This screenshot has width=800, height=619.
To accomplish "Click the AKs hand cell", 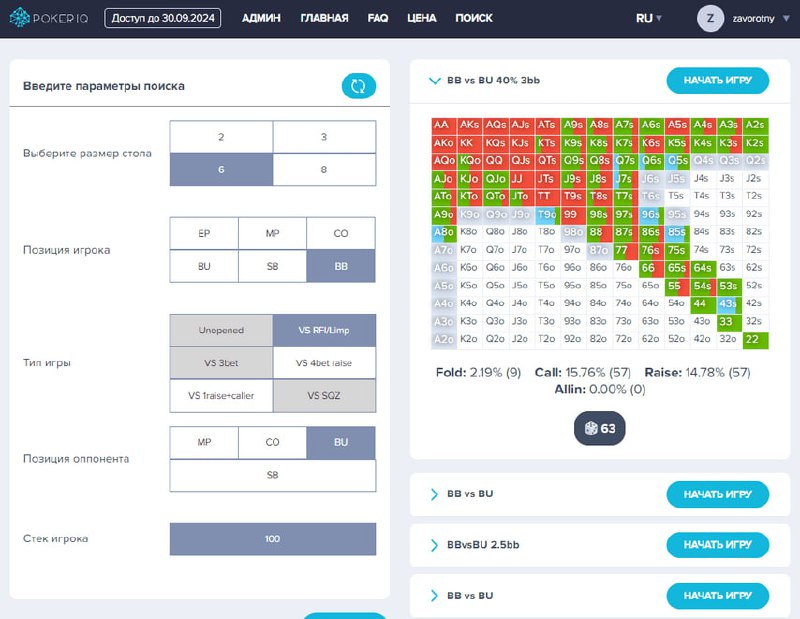I will (x=470, y=125).
